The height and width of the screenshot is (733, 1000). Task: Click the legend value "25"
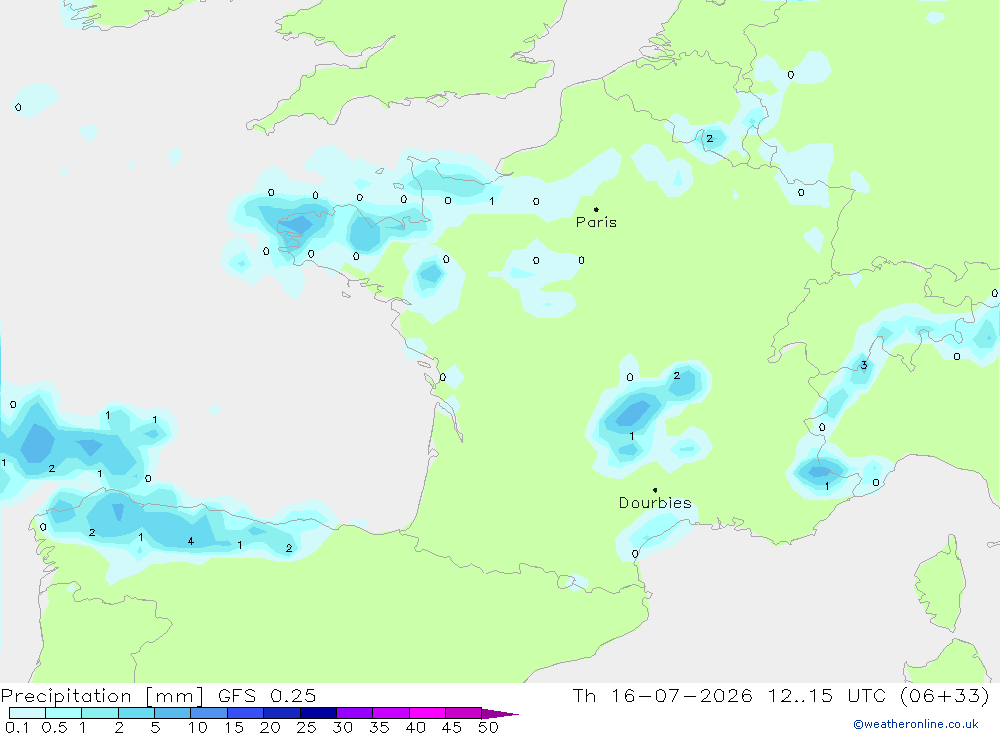coord(307,727)
